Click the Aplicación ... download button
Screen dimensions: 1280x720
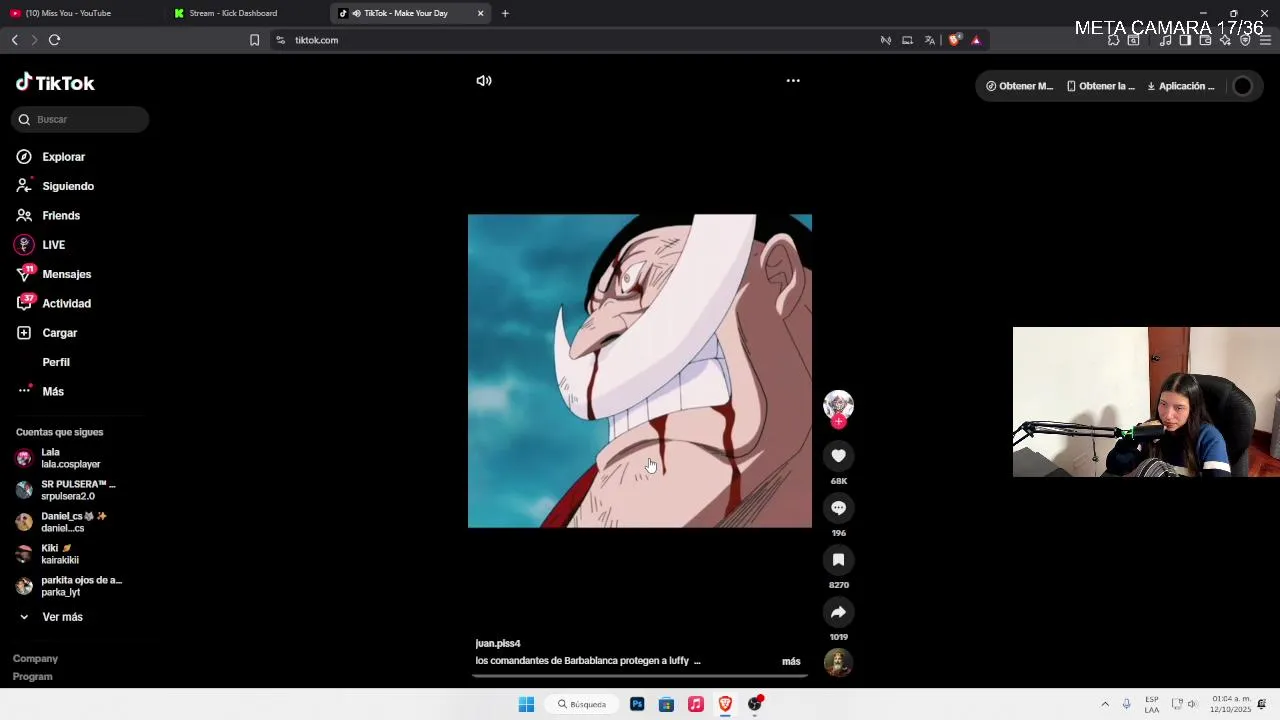[1180, 86]
